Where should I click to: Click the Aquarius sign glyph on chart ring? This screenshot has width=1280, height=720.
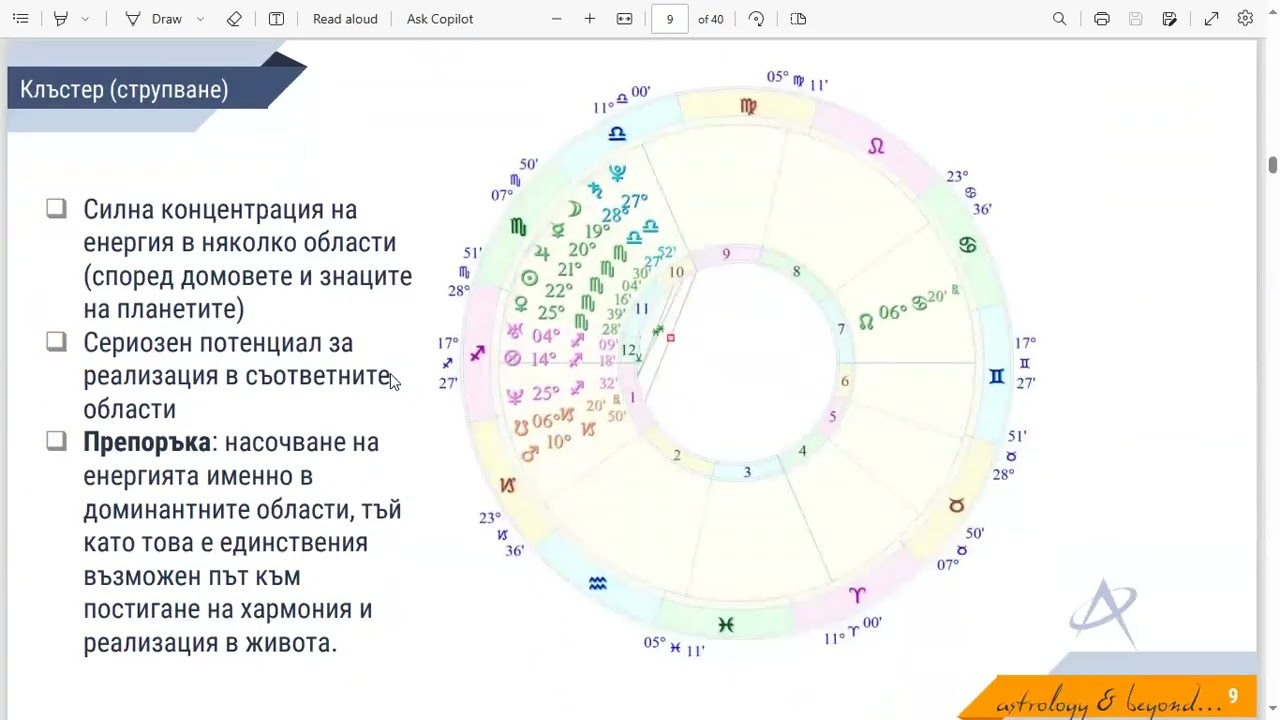coord(597,583)
